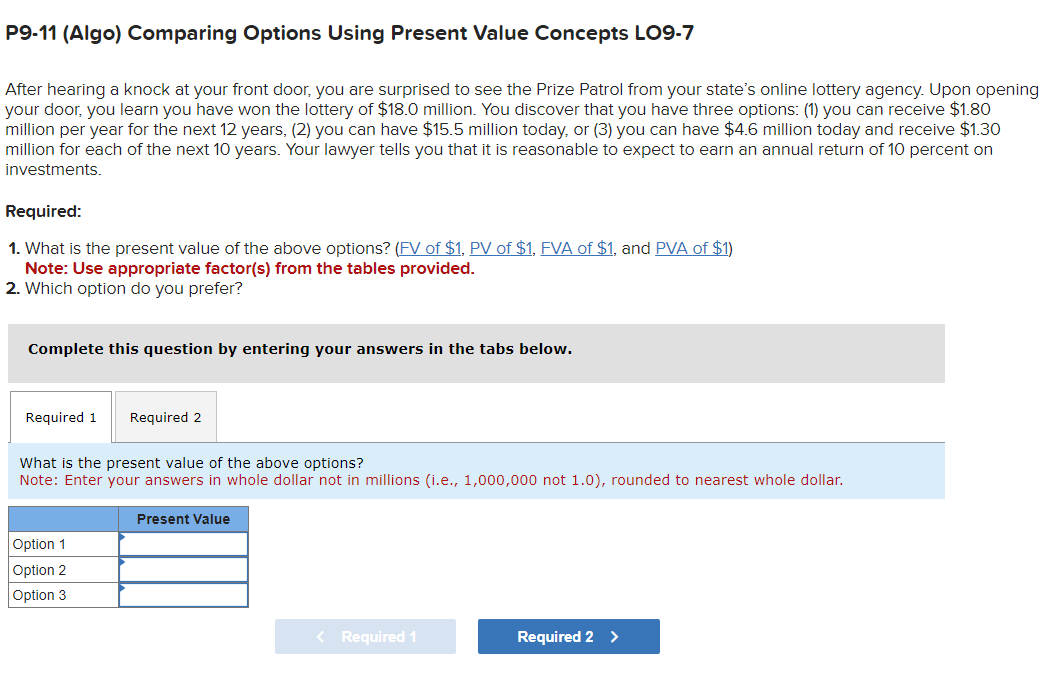Click the Option 2 row label
This screenshot has height=681, width=1046.
[x=37, y=569]
